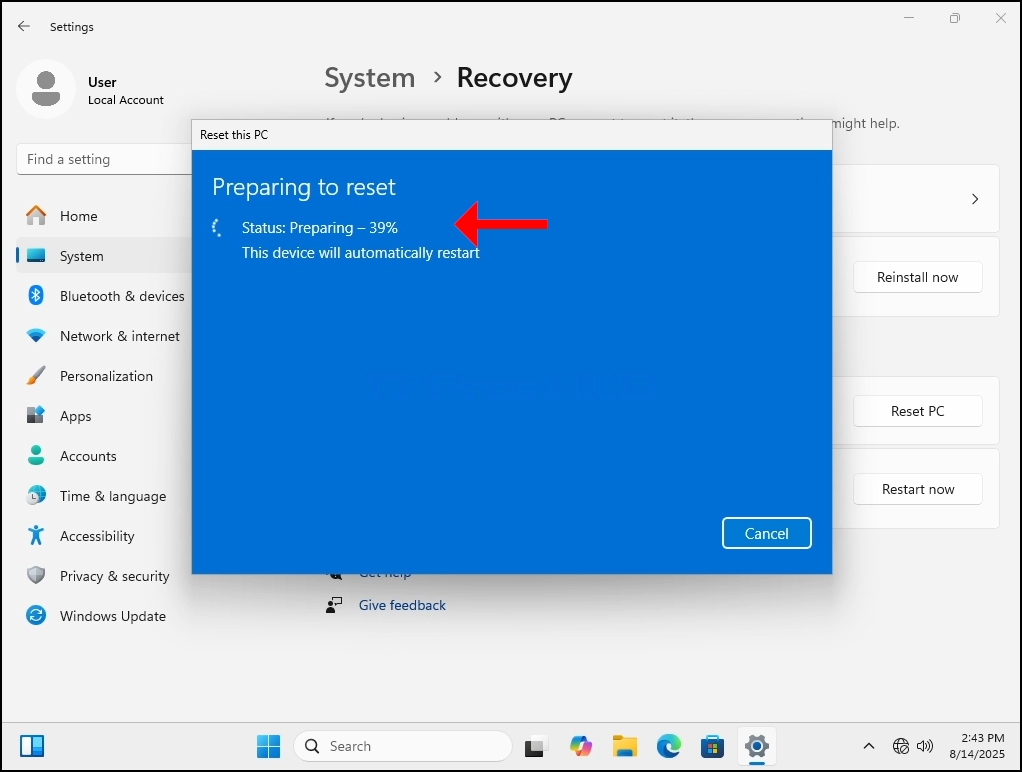Click the Restart now button
1022x772 pixels.
point(917,489)
